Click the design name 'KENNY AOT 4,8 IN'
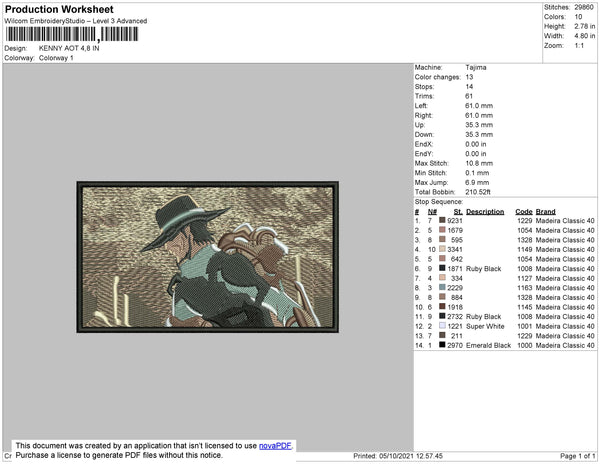The width and height of the screenshot is (600, 464). tap(69, 48)
